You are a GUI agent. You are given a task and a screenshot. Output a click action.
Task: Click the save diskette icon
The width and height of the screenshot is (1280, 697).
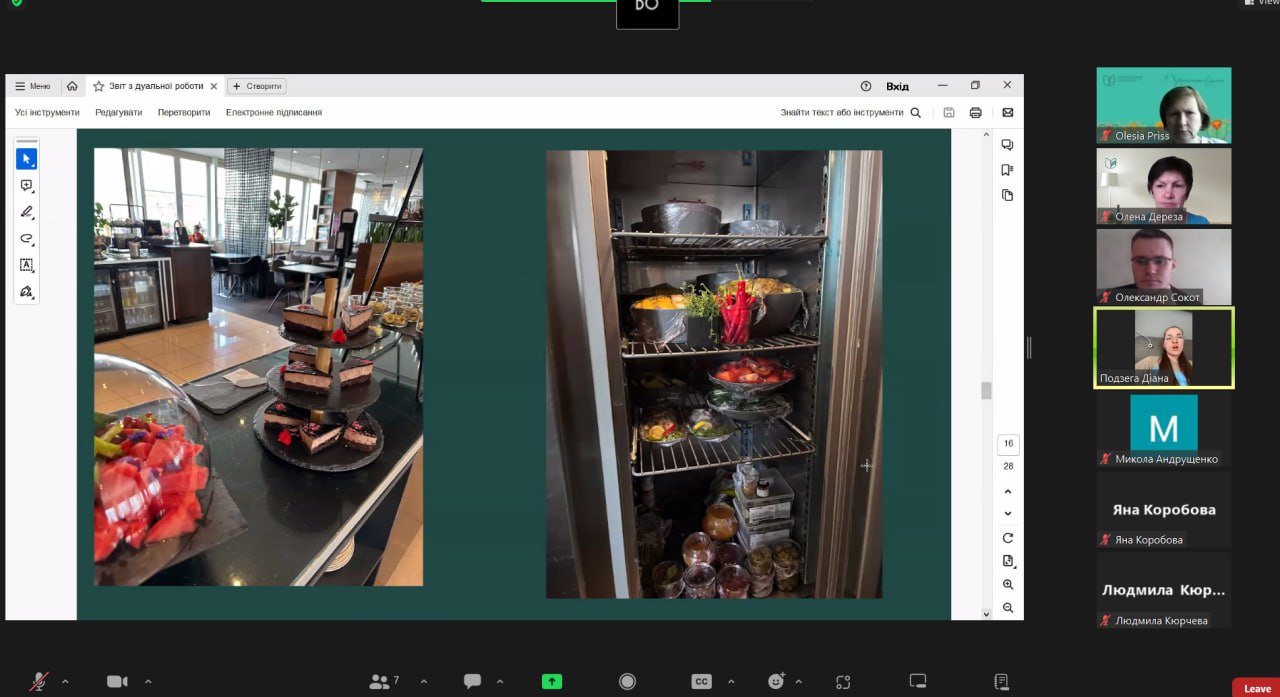point(949,112)
